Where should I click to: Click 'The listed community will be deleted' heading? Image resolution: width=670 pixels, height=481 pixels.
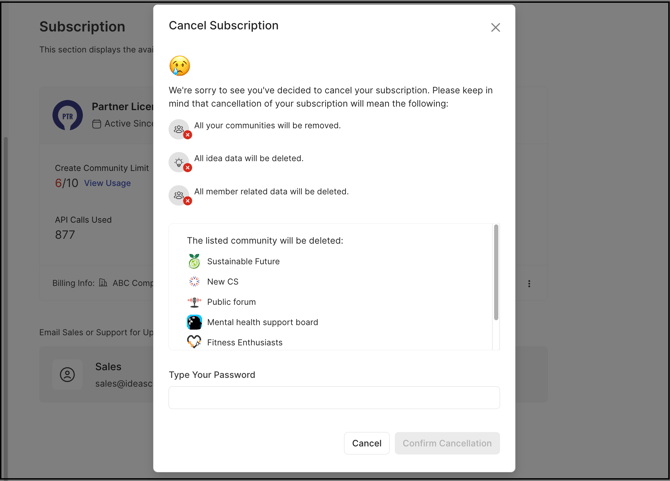[265, 241]
